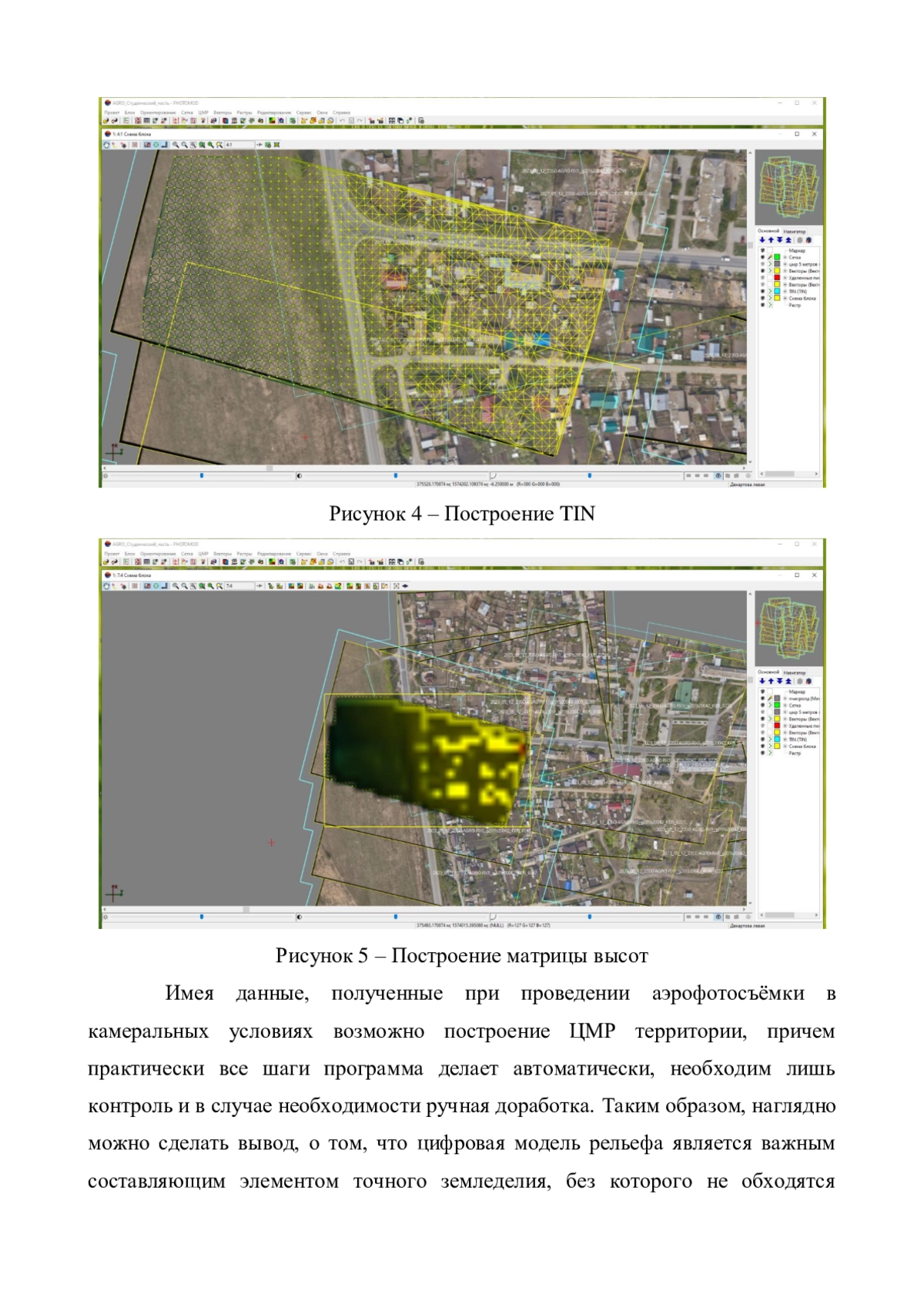
Task: Expand the TIN layer node in Figure 5
Action: coord(785,740)
